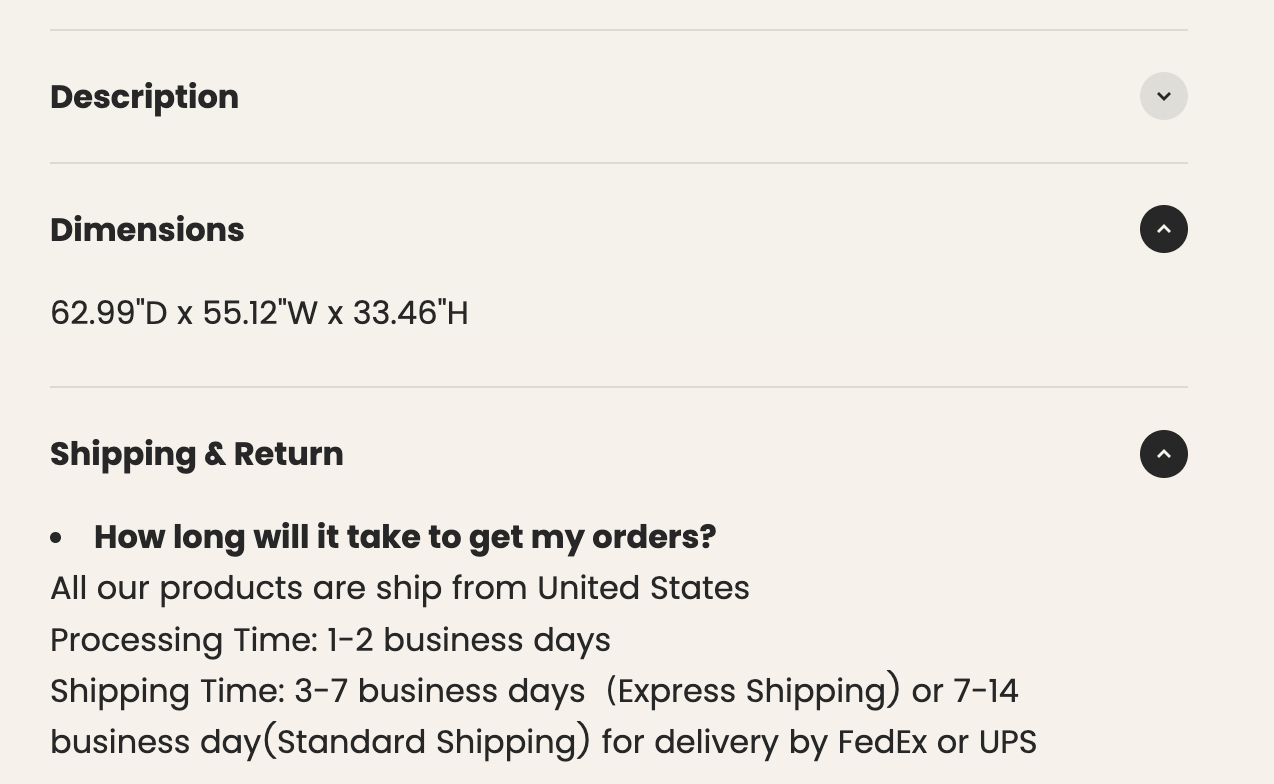Click the "Standard Shipping" text in parentheses
The width and height of the screenshot is (1274, 784).
tap(427, 742)
